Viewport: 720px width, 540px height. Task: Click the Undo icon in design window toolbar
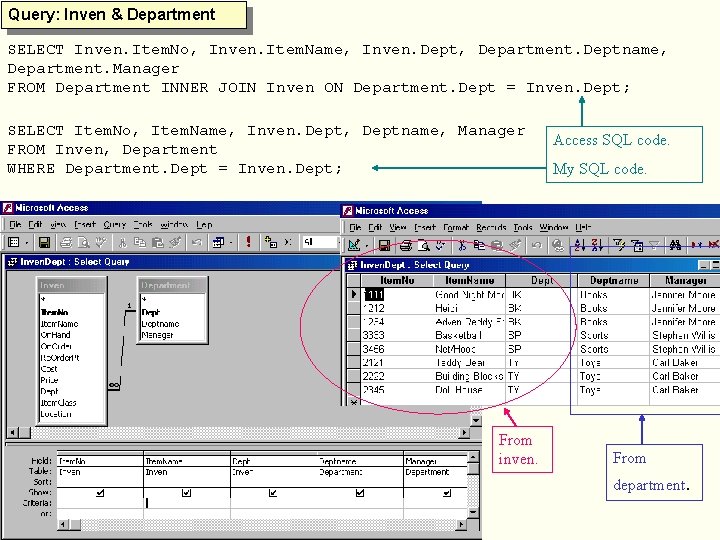click(197, 242)
